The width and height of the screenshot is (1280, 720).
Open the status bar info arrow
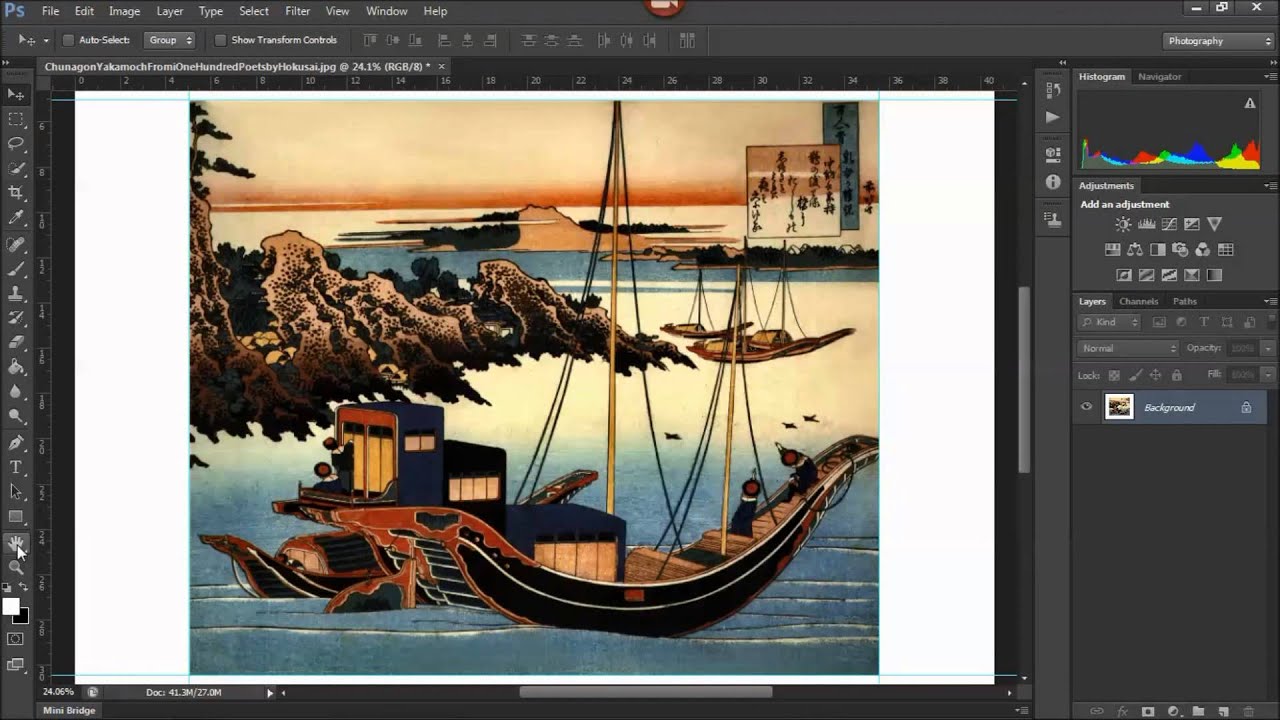click(269, 692)
